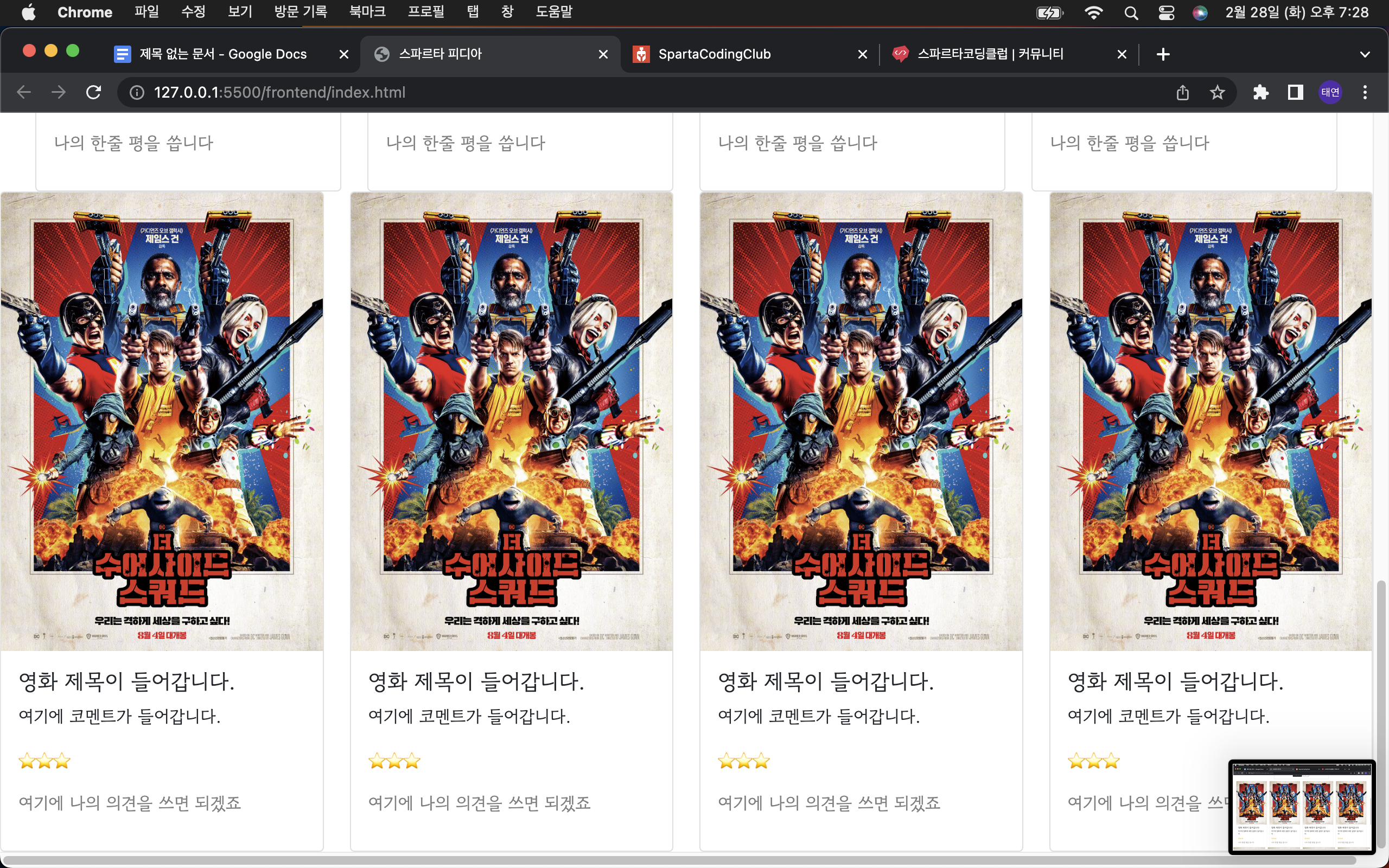Open the Wi-Fi status menu
Viewport: 1389px width, 868px height.
pos(1093,12)
